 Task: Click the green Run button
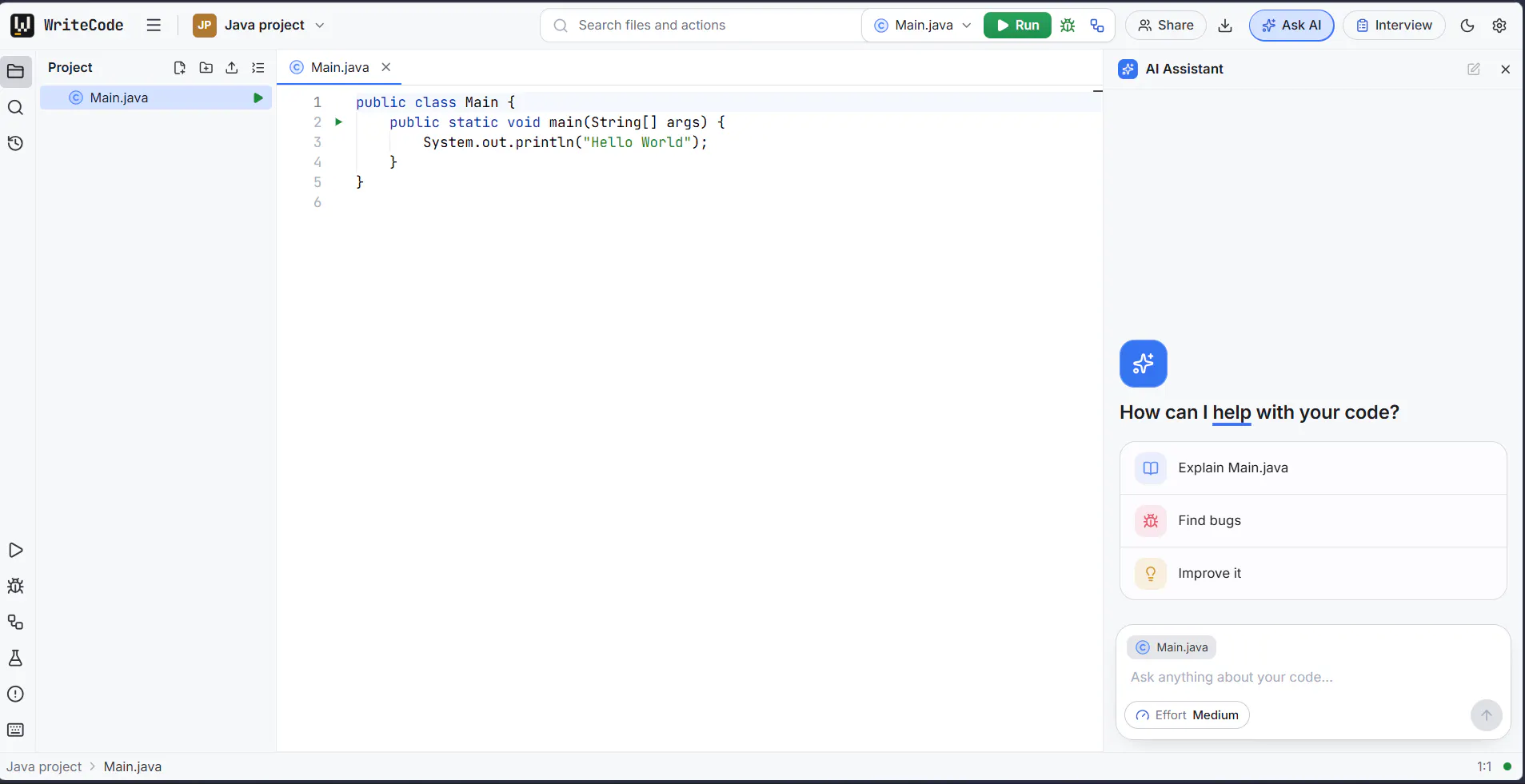pos(1017,26)
